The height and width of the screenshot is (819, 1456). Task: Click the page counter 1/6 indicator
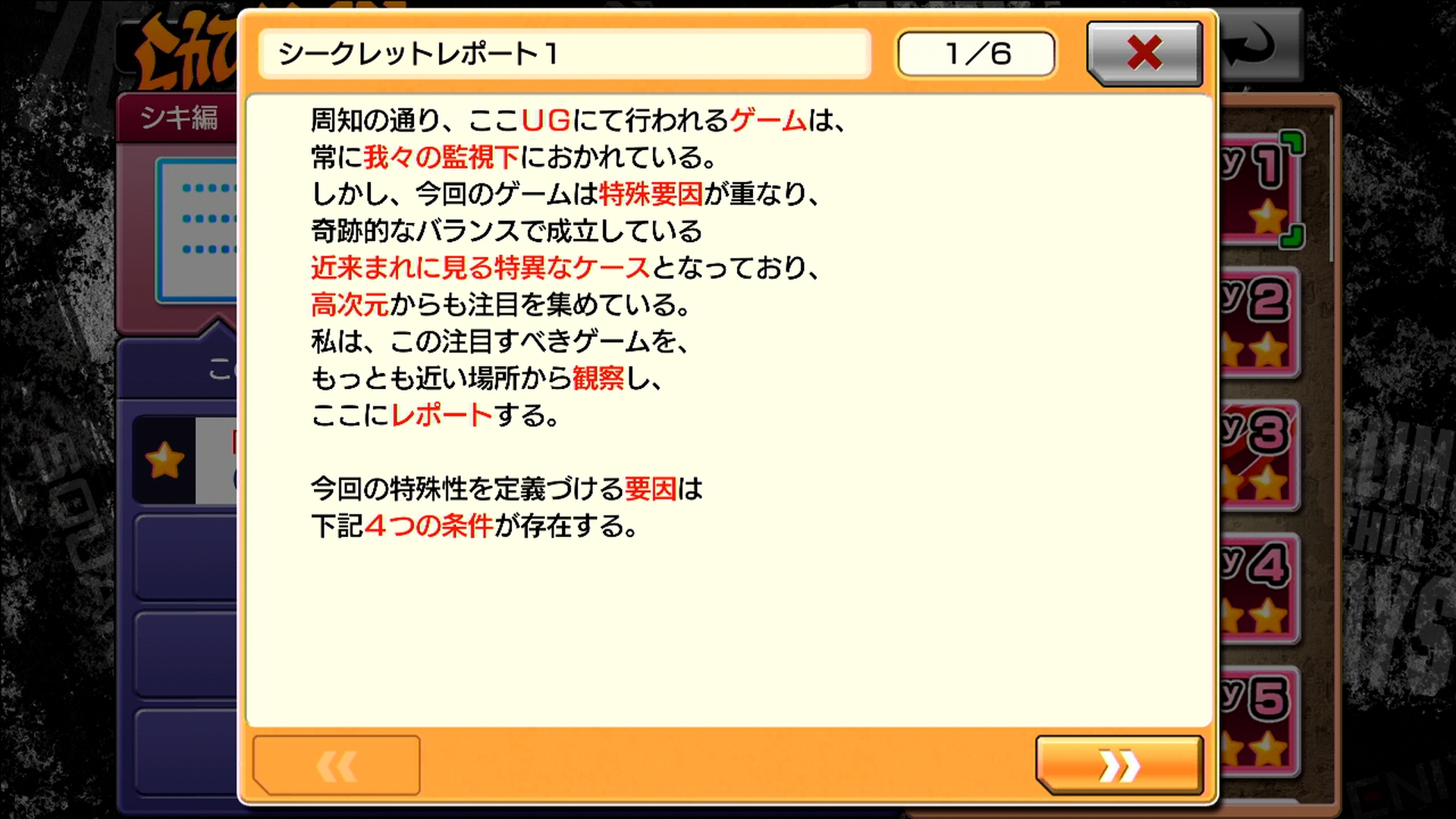977,54
